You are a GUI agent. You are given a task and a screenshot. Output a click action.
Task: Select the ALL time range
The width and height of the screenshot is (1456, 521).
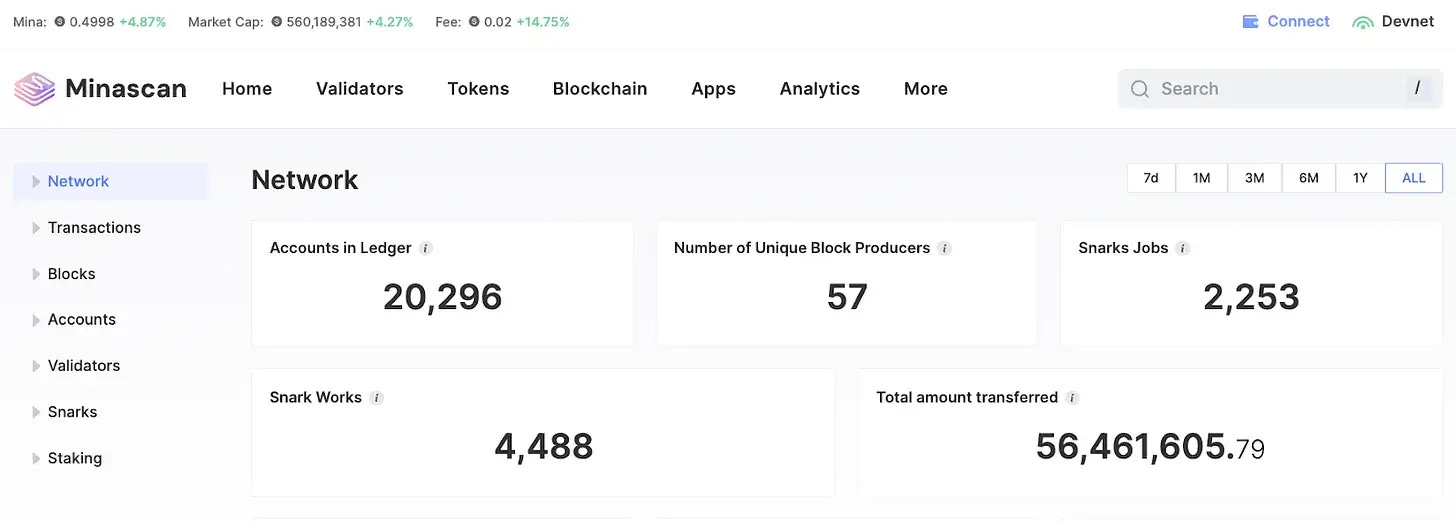[x=1414, y=178]
